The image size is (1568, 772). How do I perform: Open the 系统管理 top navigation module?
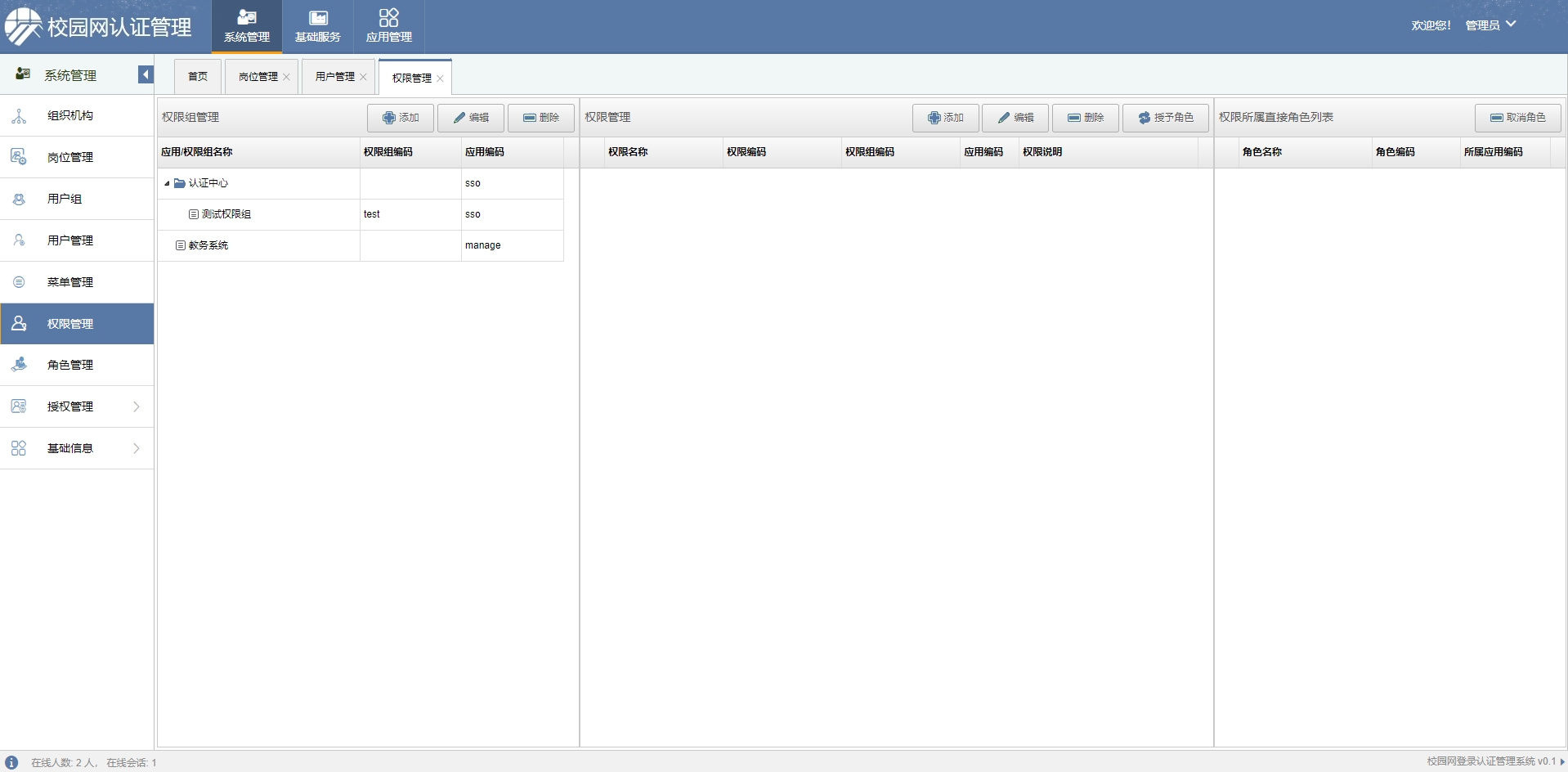pos(247,26)
